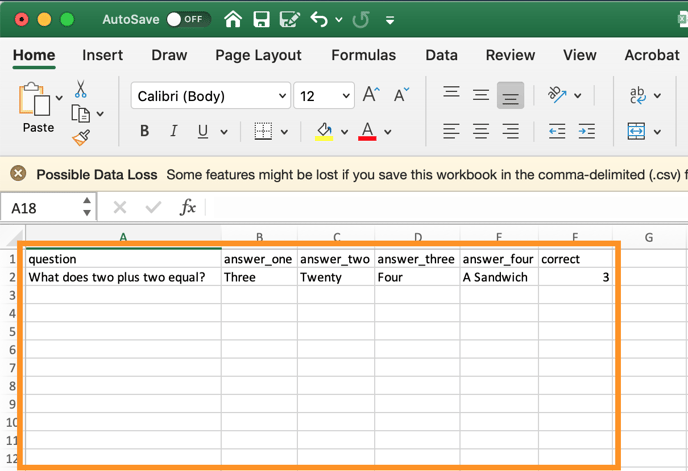Toggle the AutoSave switch
This screenshot has width=688, height=471.
click(184, 19)
